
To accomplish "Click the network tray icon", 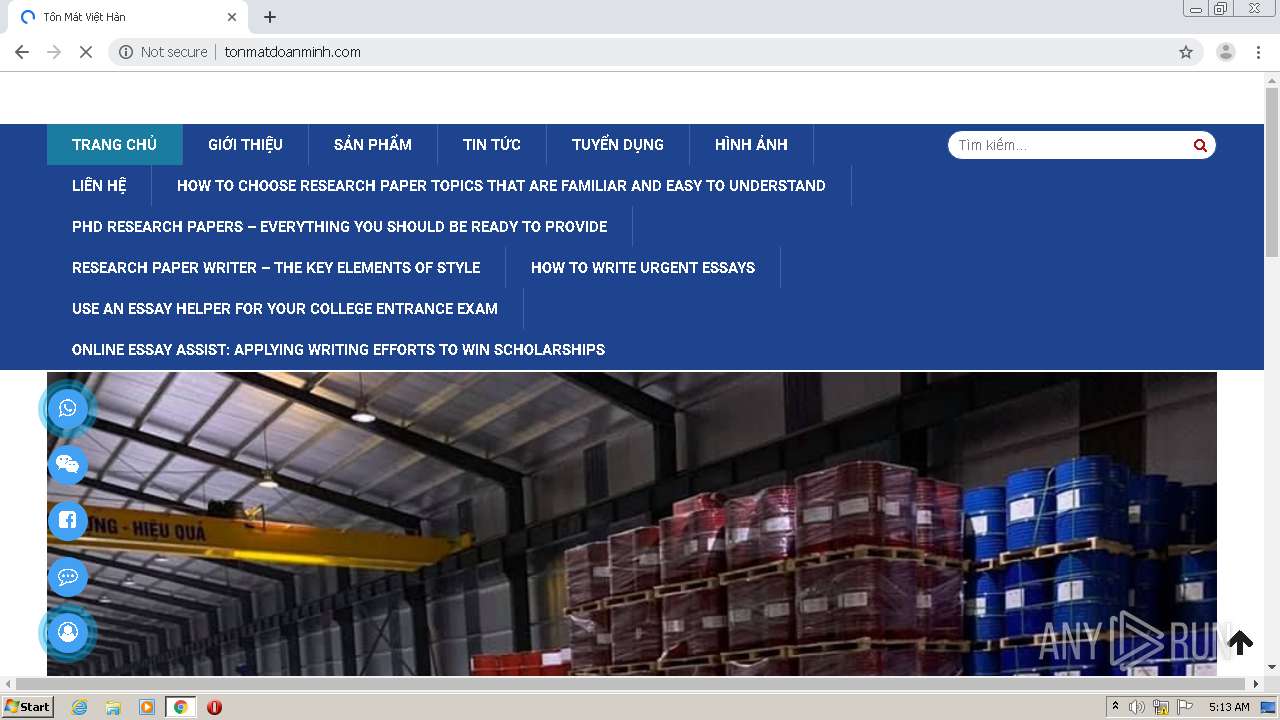I will pyautogui.click(x=1161, y=707).
